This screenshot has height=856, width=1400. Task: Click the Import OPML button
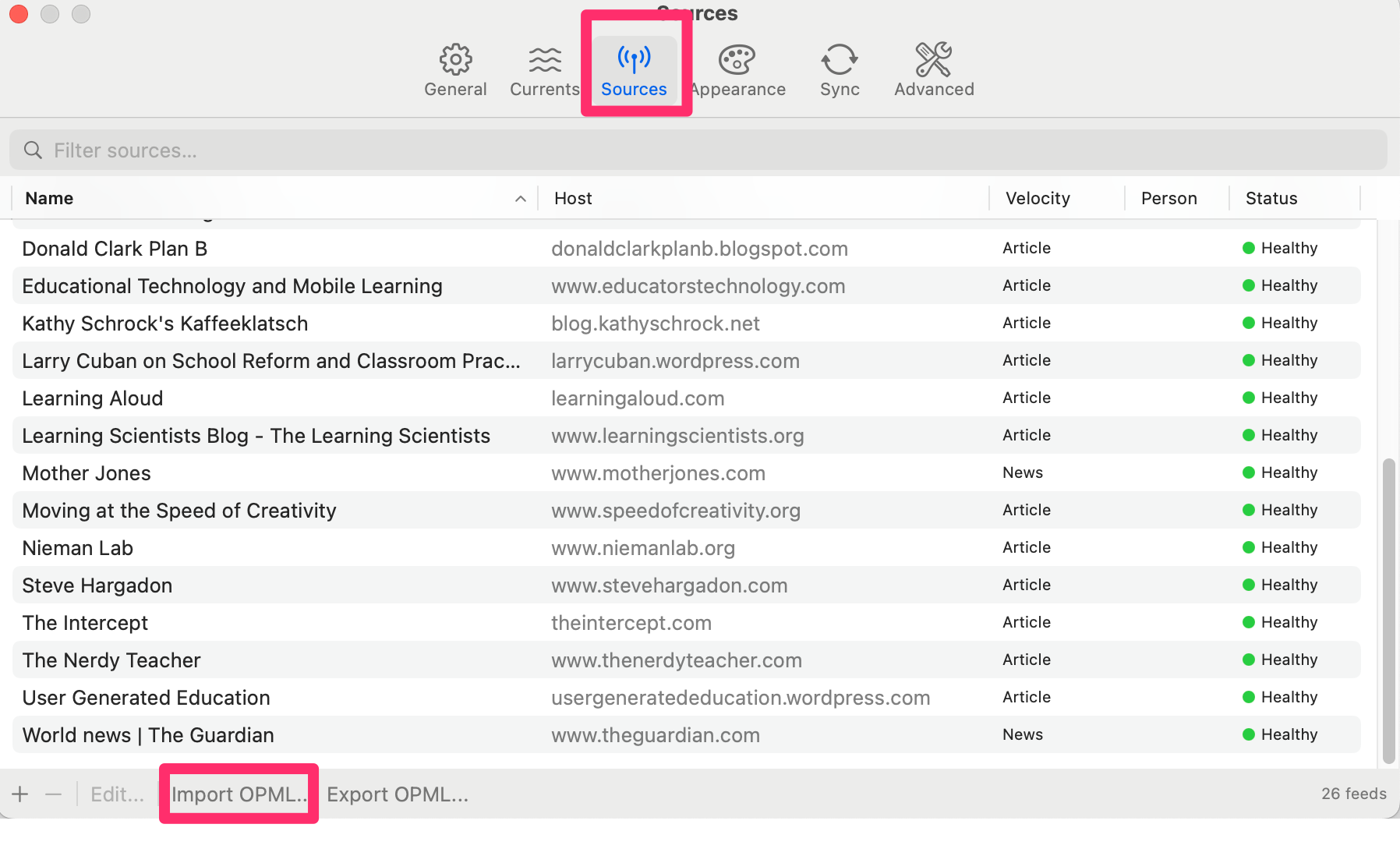tap(239, 794)
